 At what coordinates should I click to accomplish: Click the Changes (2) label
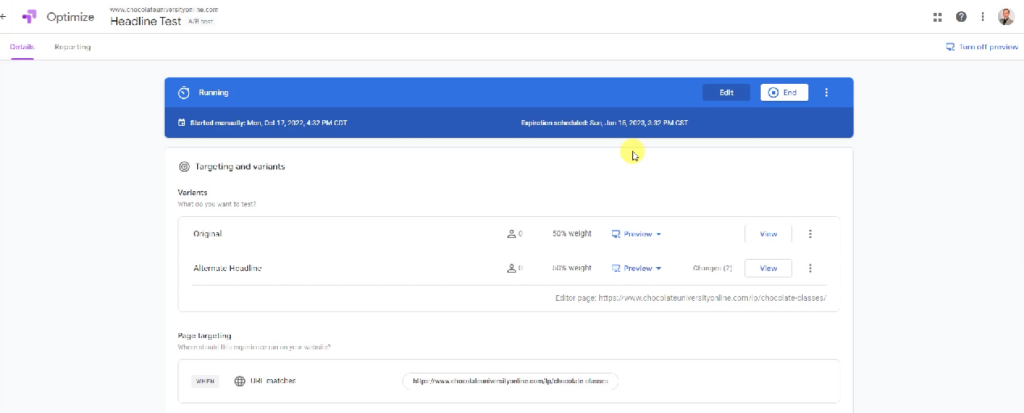pyautogui.click(x=712, y=268)
